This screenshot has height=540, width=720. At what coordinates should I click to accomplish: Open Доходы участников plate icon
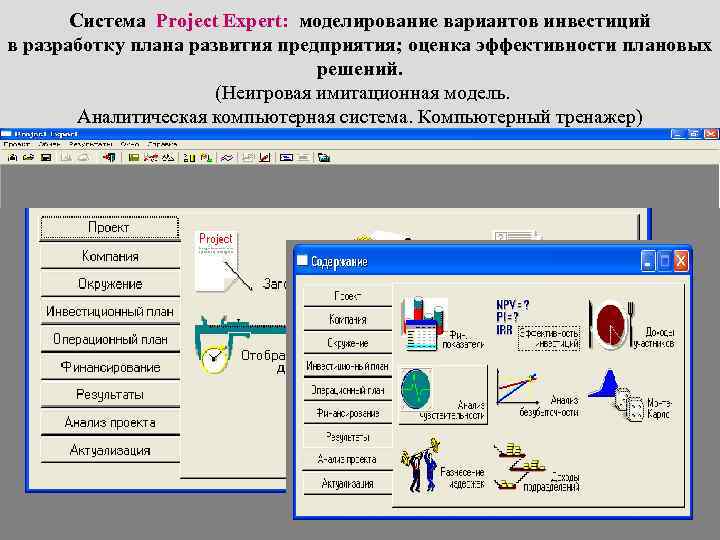point(632,325)
